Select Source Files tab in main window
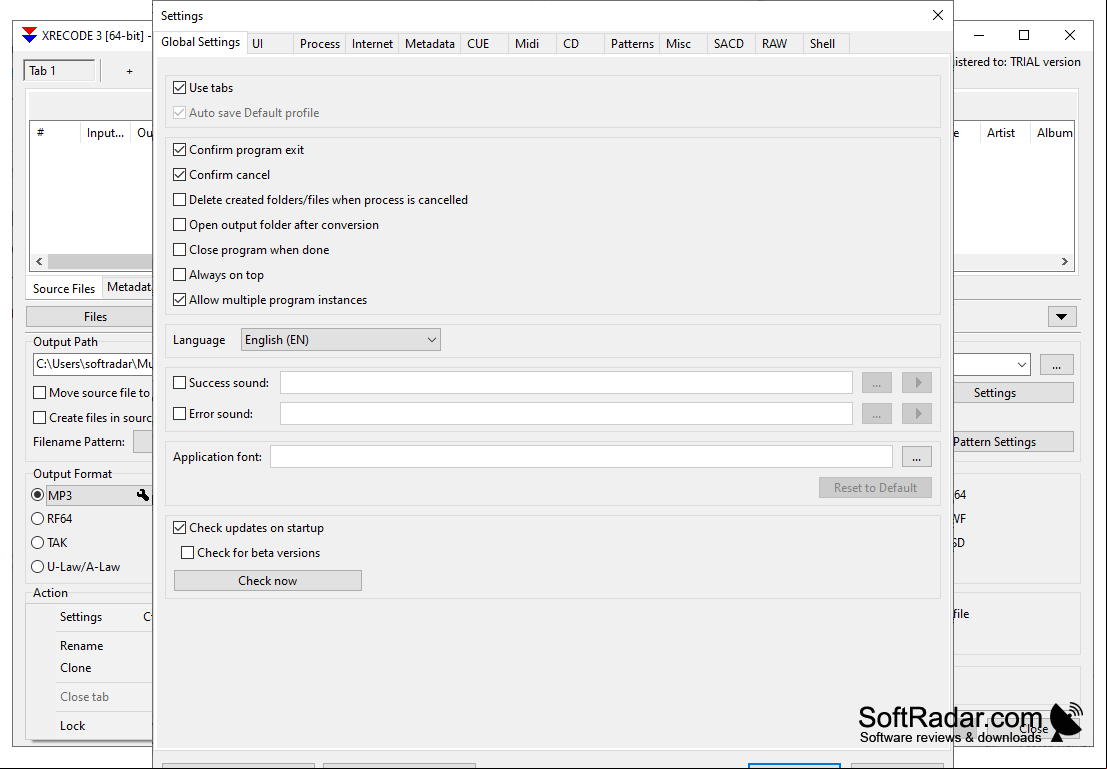Screen dimensions: 1107x769 64,288
